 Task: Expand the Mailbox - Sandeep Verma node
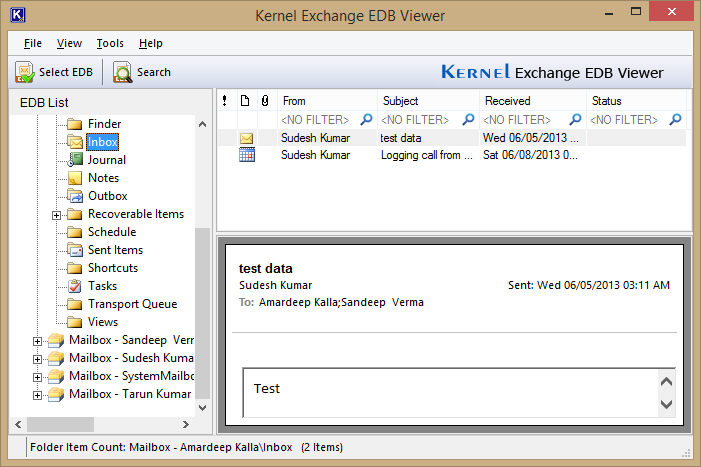point(38,341)
